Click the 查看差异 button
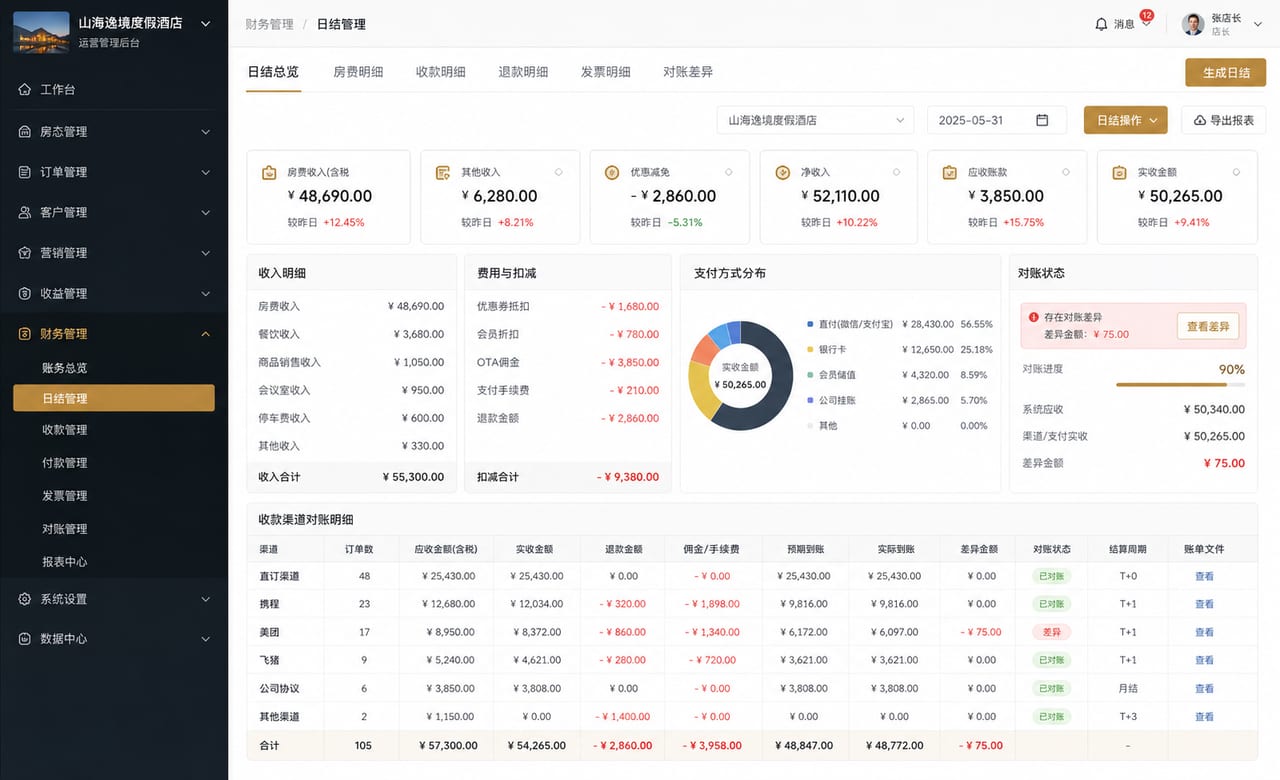The image size is (1280, 780). pyautogui.click(x=1208, y=326)
